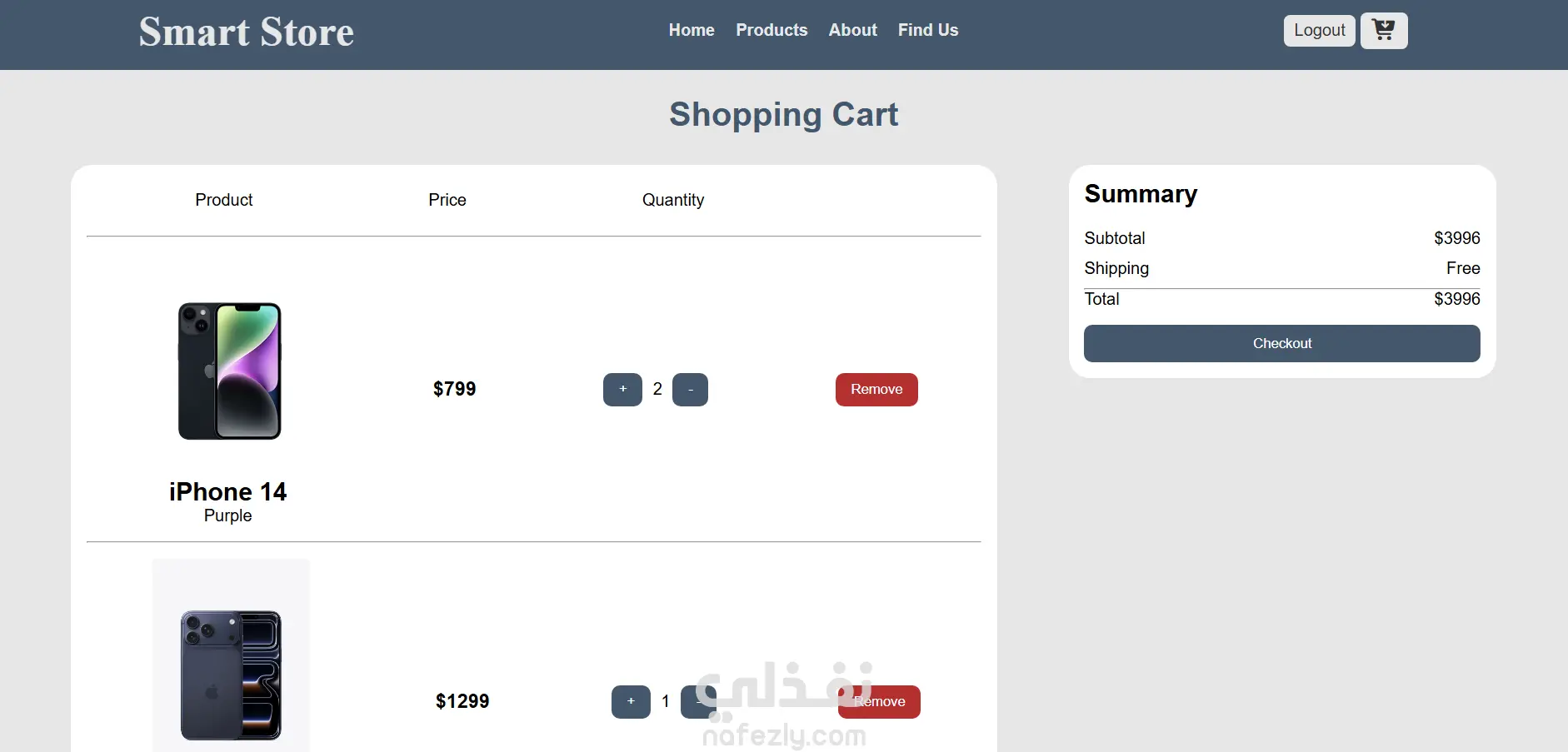Select the iPhone 14 product name
The image size is (1568, 752).
(227, 492)
